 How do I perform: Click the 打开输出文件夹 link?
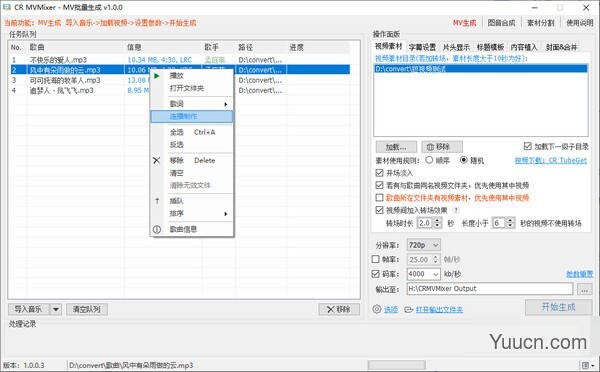[x=439, y=309]
